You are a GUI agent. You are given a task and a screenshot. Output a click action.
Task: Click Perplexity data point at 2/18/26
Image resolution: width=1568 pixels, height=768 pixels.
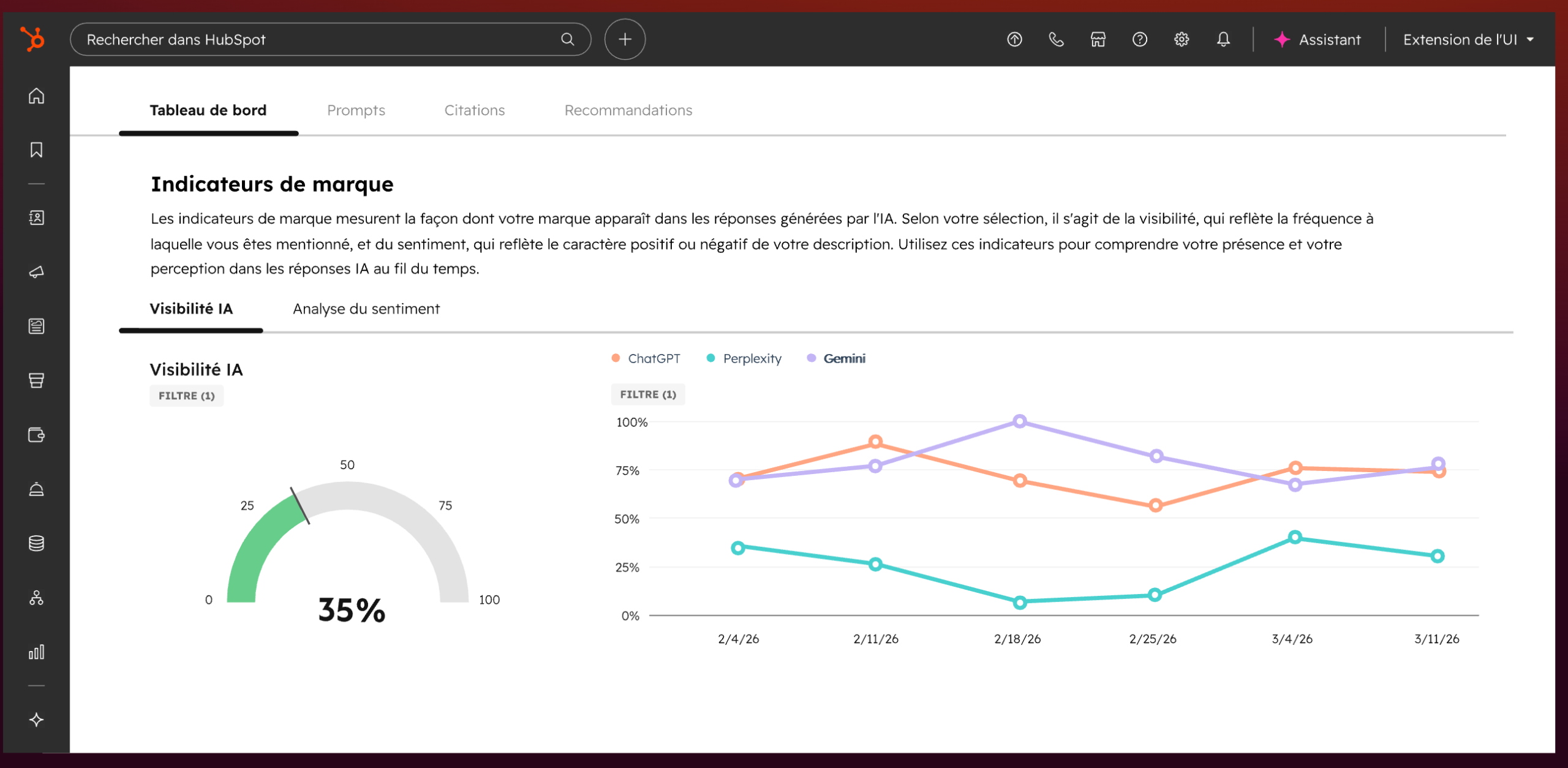click(x=1020, y=603)
